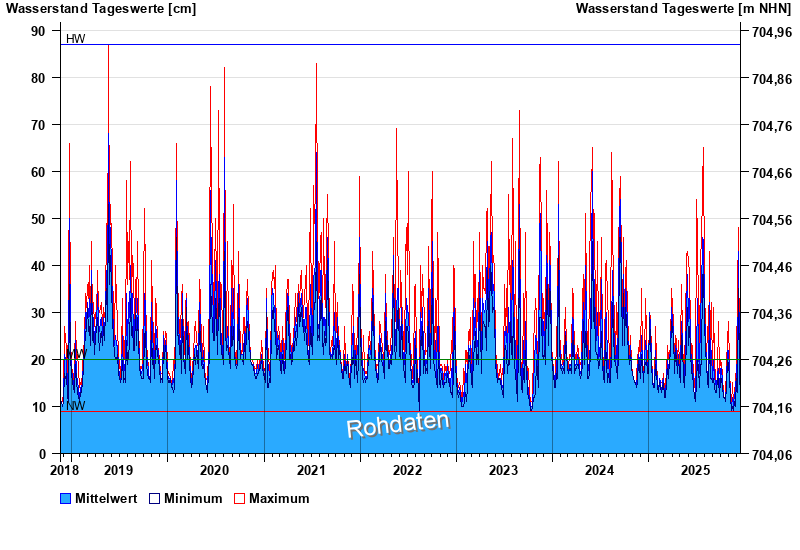This screenshot has height=550, width=800.
Task: Click the Minimum legend swatch box
Action: click(x=154, y=498)
